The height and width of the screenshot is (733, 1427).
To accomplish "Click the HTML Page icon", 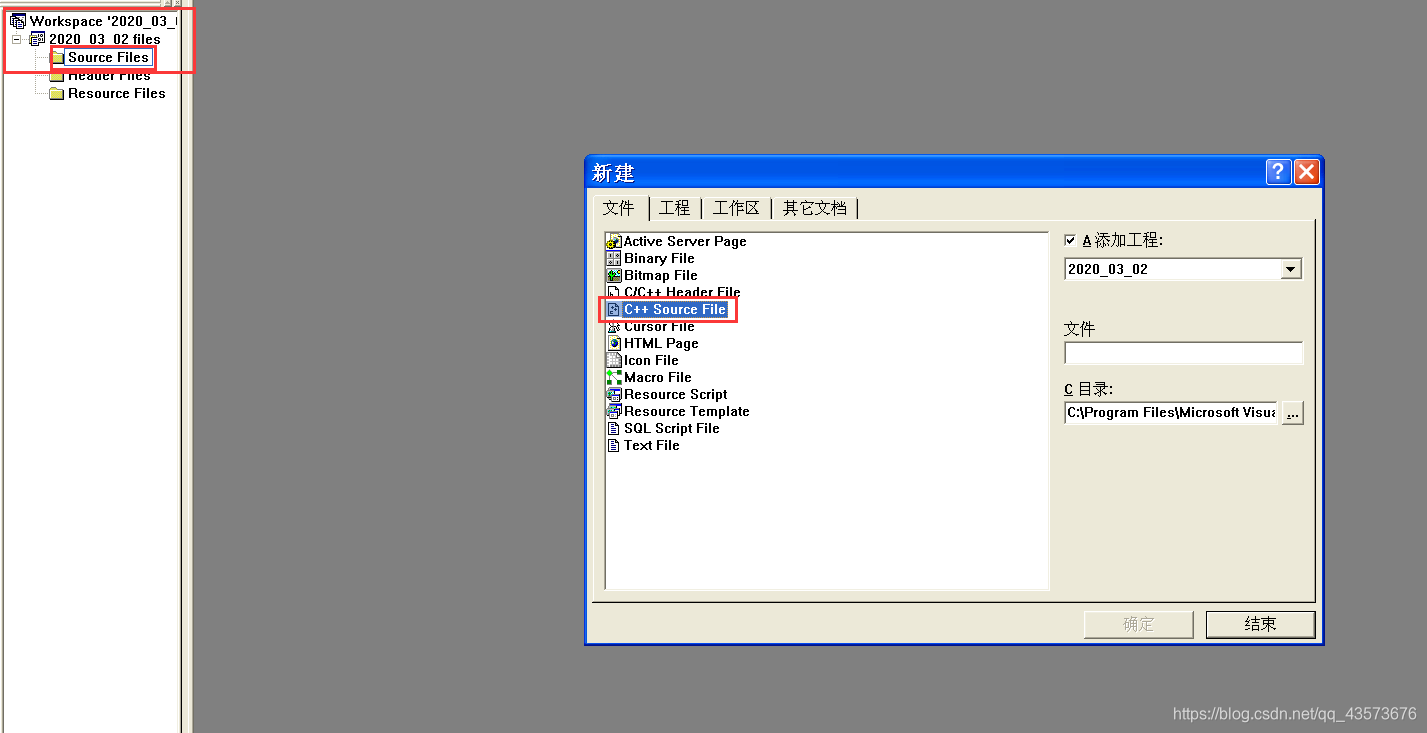I will pyautogui.click(x=614, y=343).
